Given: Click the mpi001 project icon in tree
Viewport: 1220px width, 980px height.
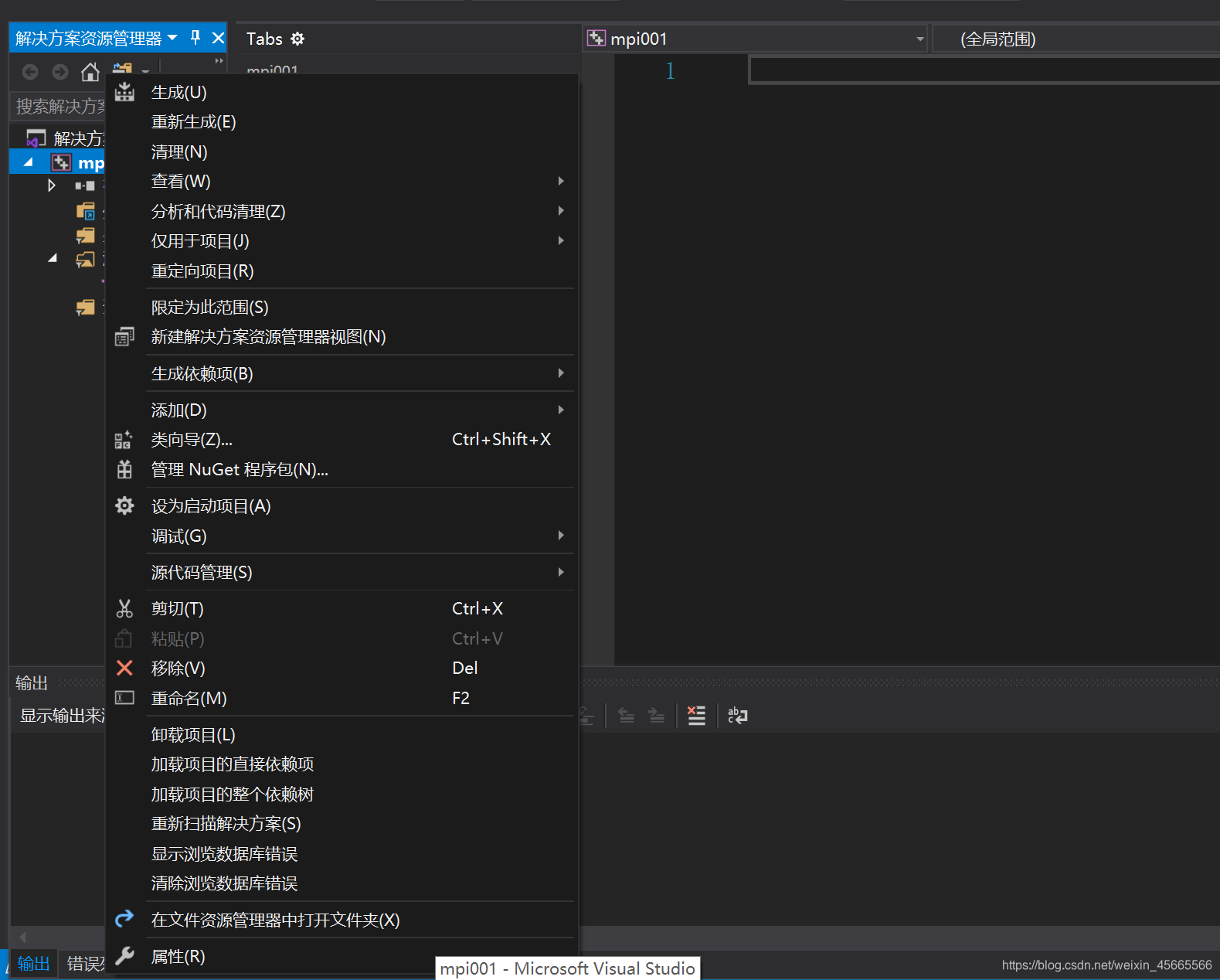Looking at the screenshot, I should coord(61,162).
